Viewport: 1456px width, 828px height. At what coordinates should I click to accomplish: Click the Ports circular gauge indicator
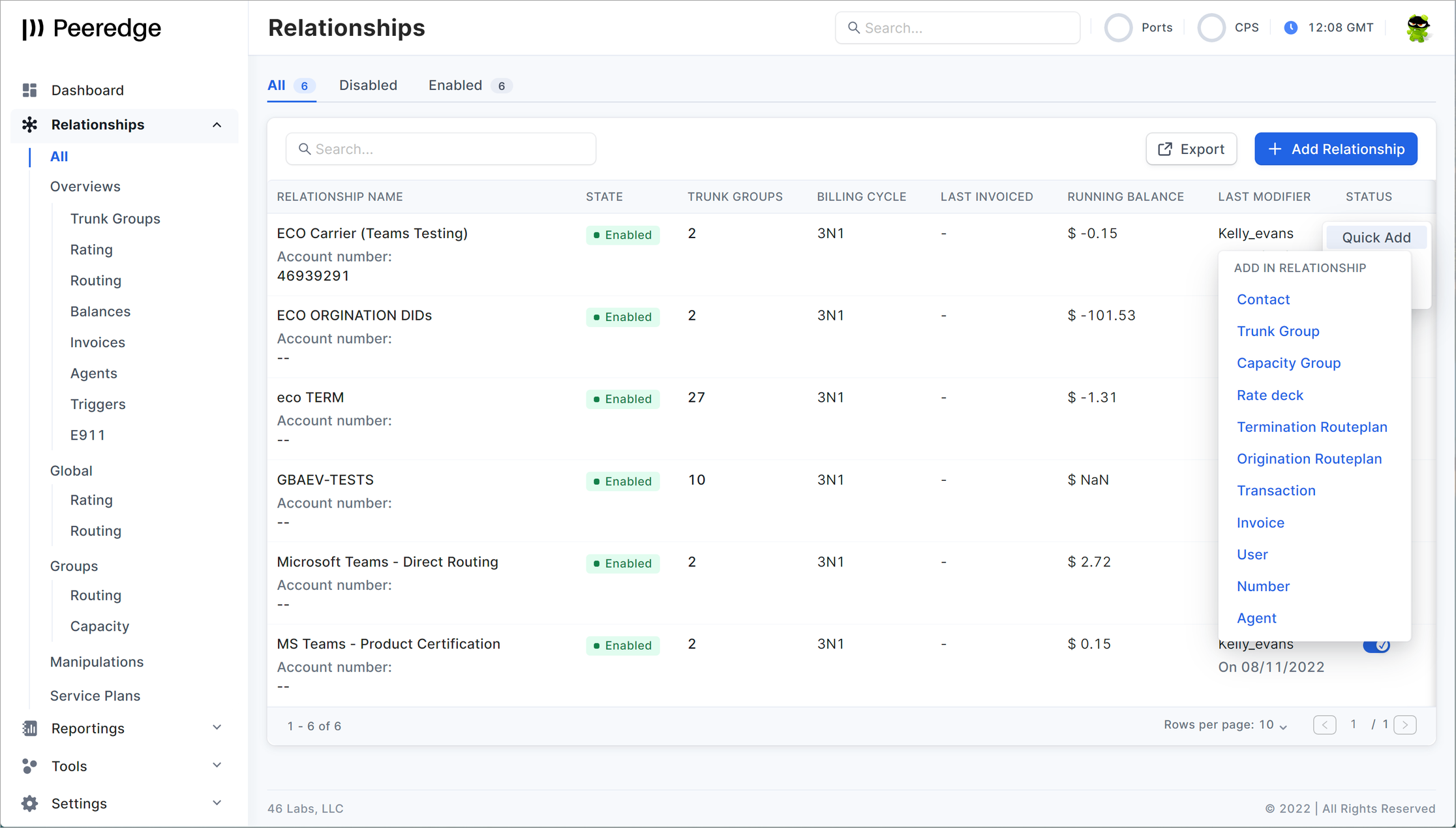(x=1118, y=28)
